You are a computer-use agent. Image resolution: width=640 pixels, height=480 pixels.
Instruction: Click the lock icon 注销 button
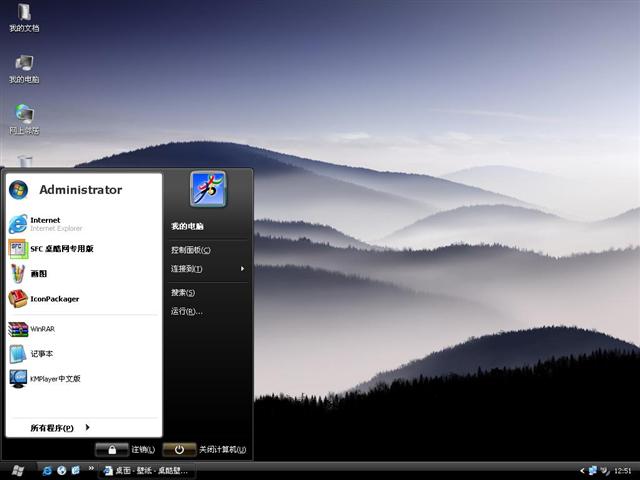pos(112,450)
